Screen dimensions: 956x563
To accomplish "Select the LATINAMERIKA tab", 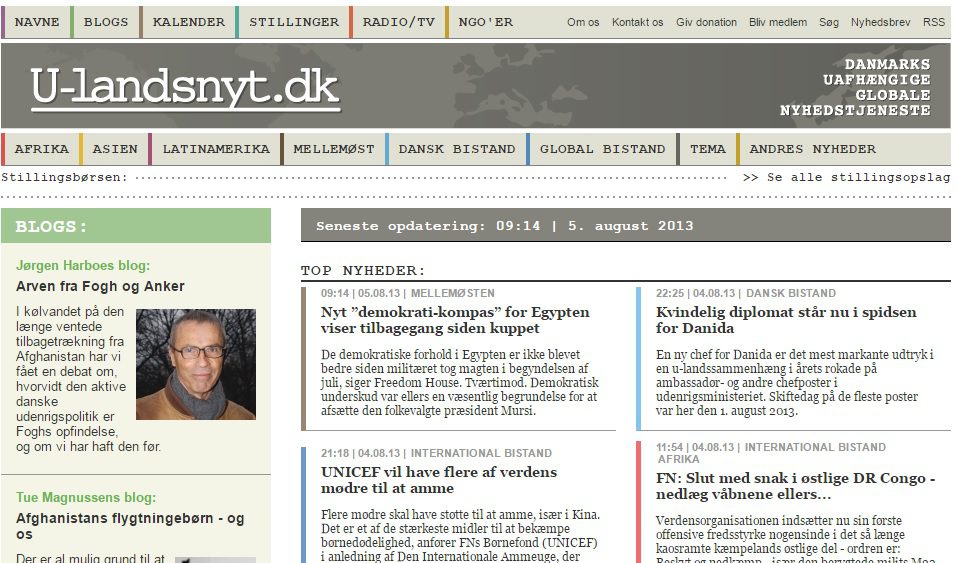I will (215, 149).
